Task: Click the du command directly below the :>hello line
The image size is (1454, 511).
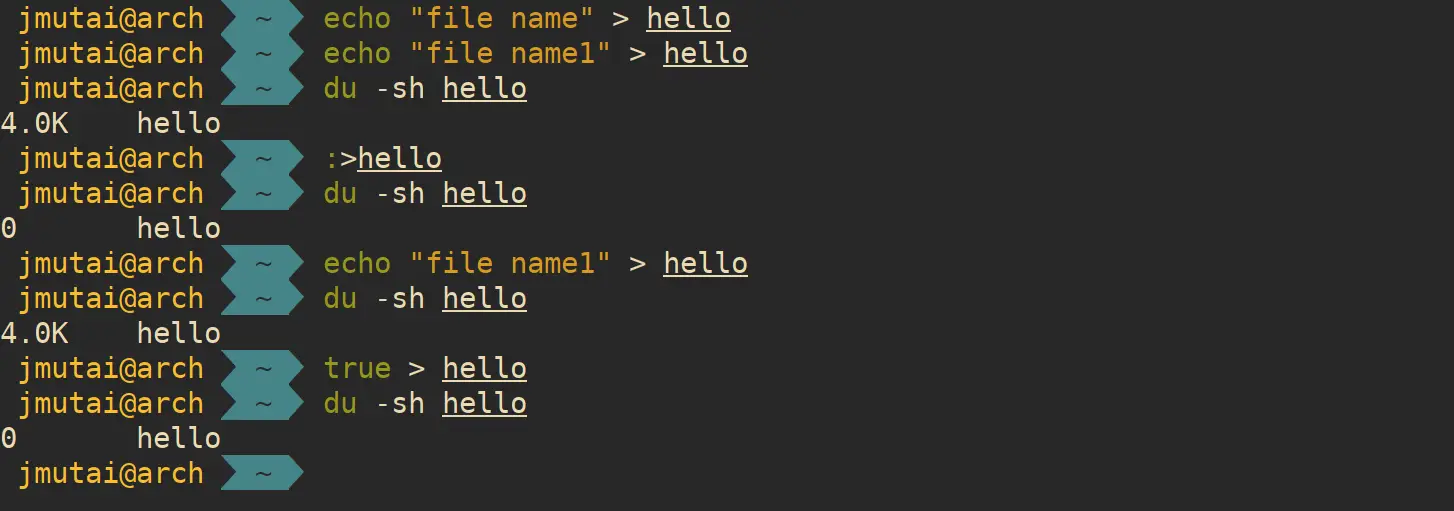Action: [x=340, y=193]
